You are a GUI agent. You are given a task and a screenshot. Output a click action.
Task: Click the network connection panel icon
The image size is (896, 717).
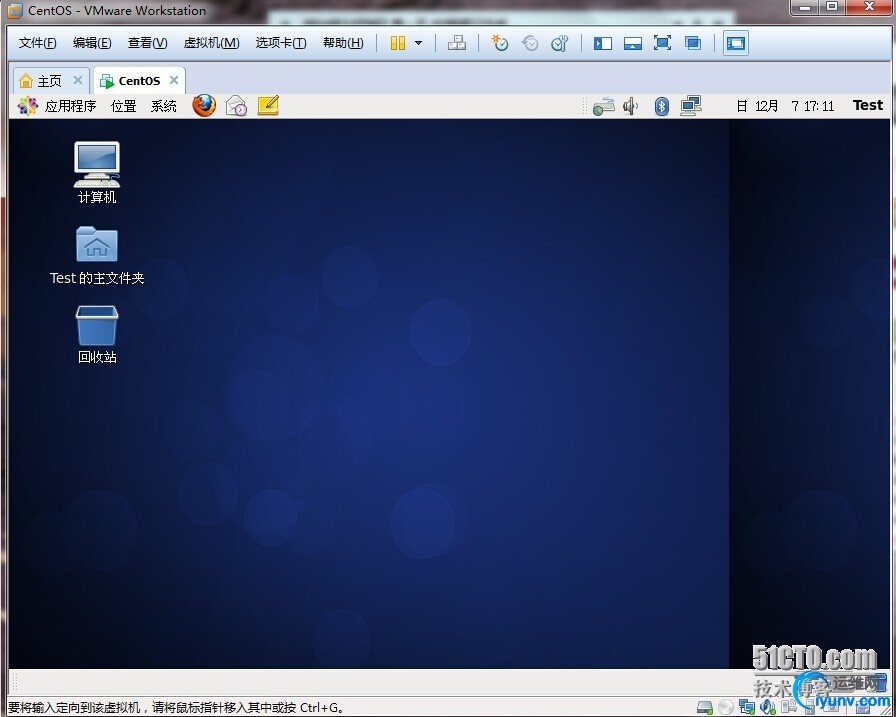coord(603,106)
